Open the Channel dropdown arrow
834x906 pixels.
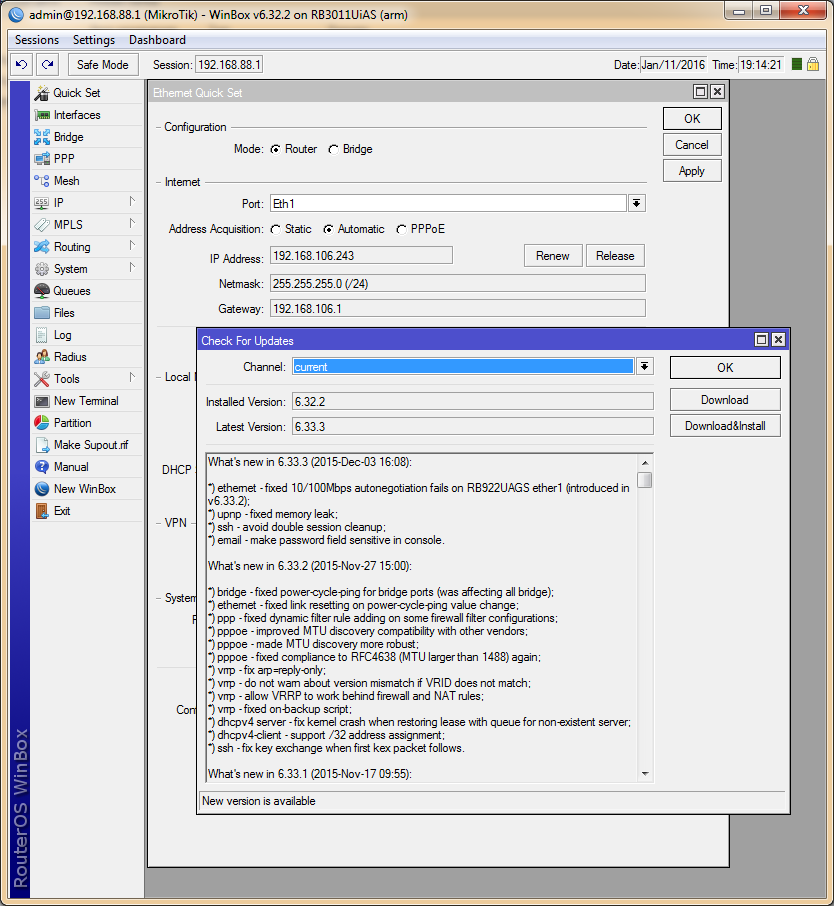(645, 367)
